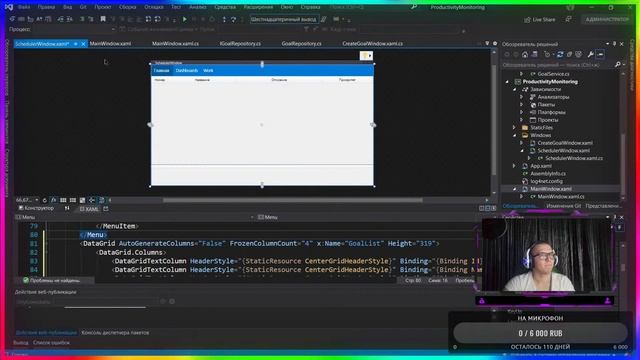The height and width of the screenshot is (360, 640).
Task: Click line number 81 in code editor
Action: (x=34, y=244)
